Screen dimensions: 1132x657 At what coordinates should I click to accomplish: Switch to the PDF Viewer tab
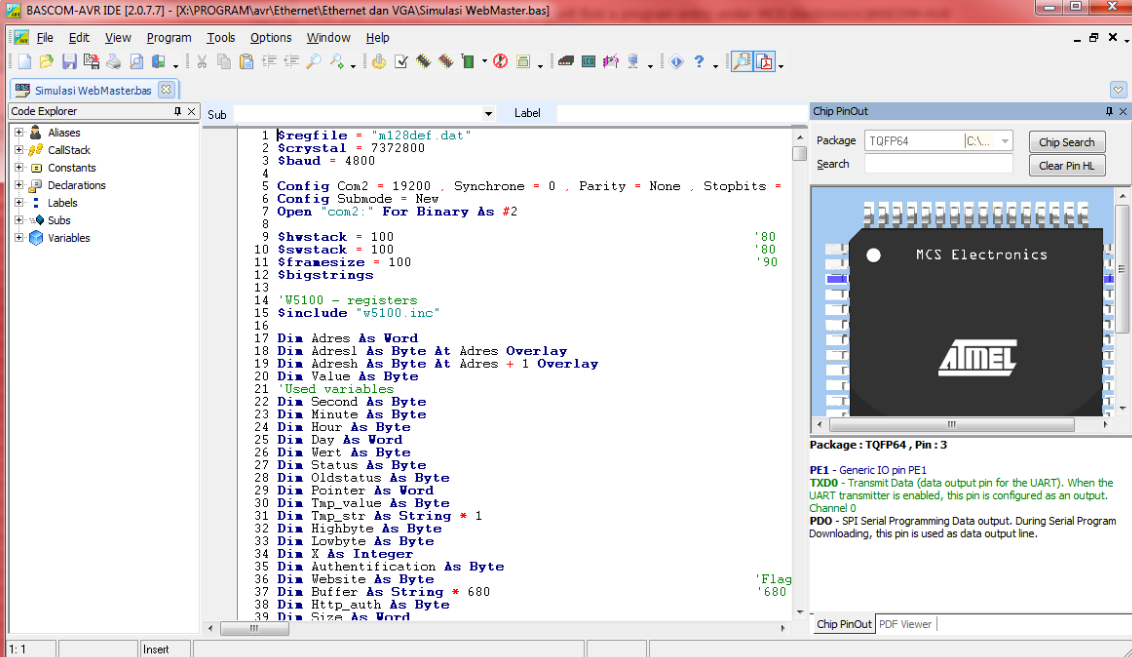tap(905, 624)
